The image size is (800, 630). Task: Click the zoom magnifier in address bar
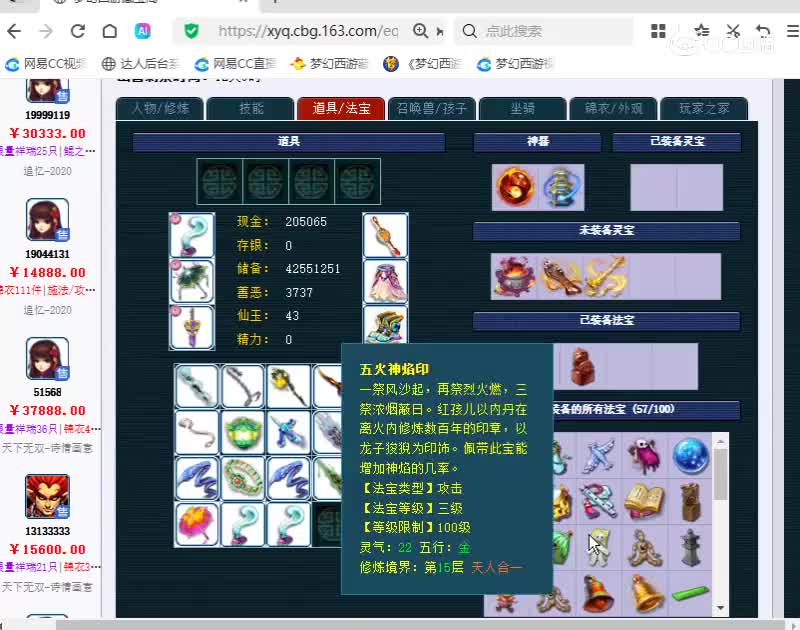420,31
